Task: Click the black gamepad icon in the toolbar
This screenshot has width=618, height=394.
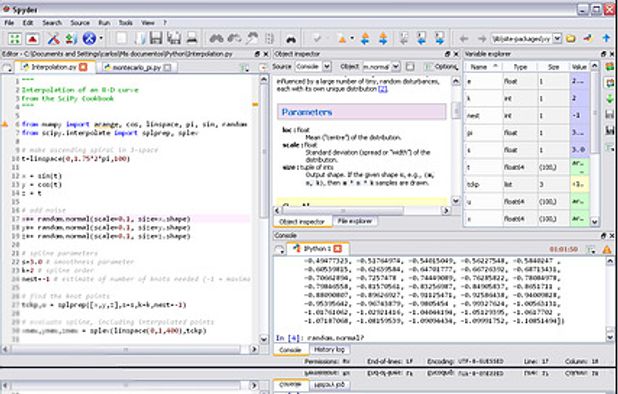Action: pos(291,39)
